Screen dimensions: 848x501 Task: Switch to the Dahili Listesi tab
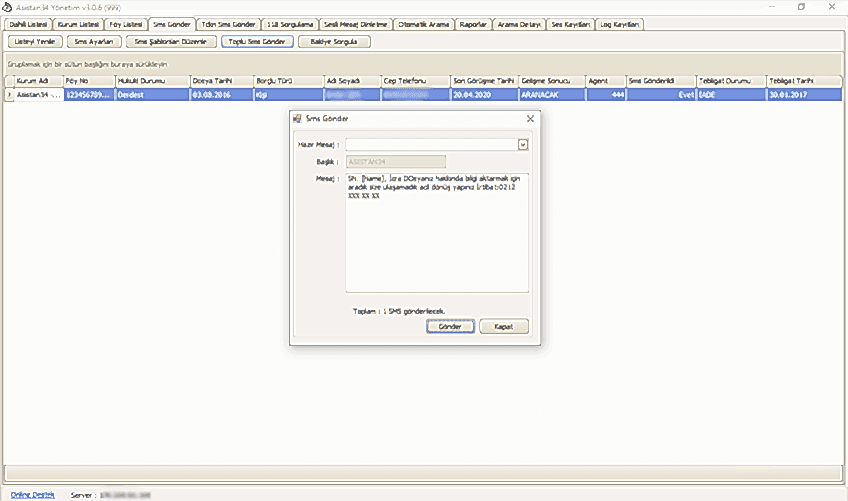coord(28,23)
